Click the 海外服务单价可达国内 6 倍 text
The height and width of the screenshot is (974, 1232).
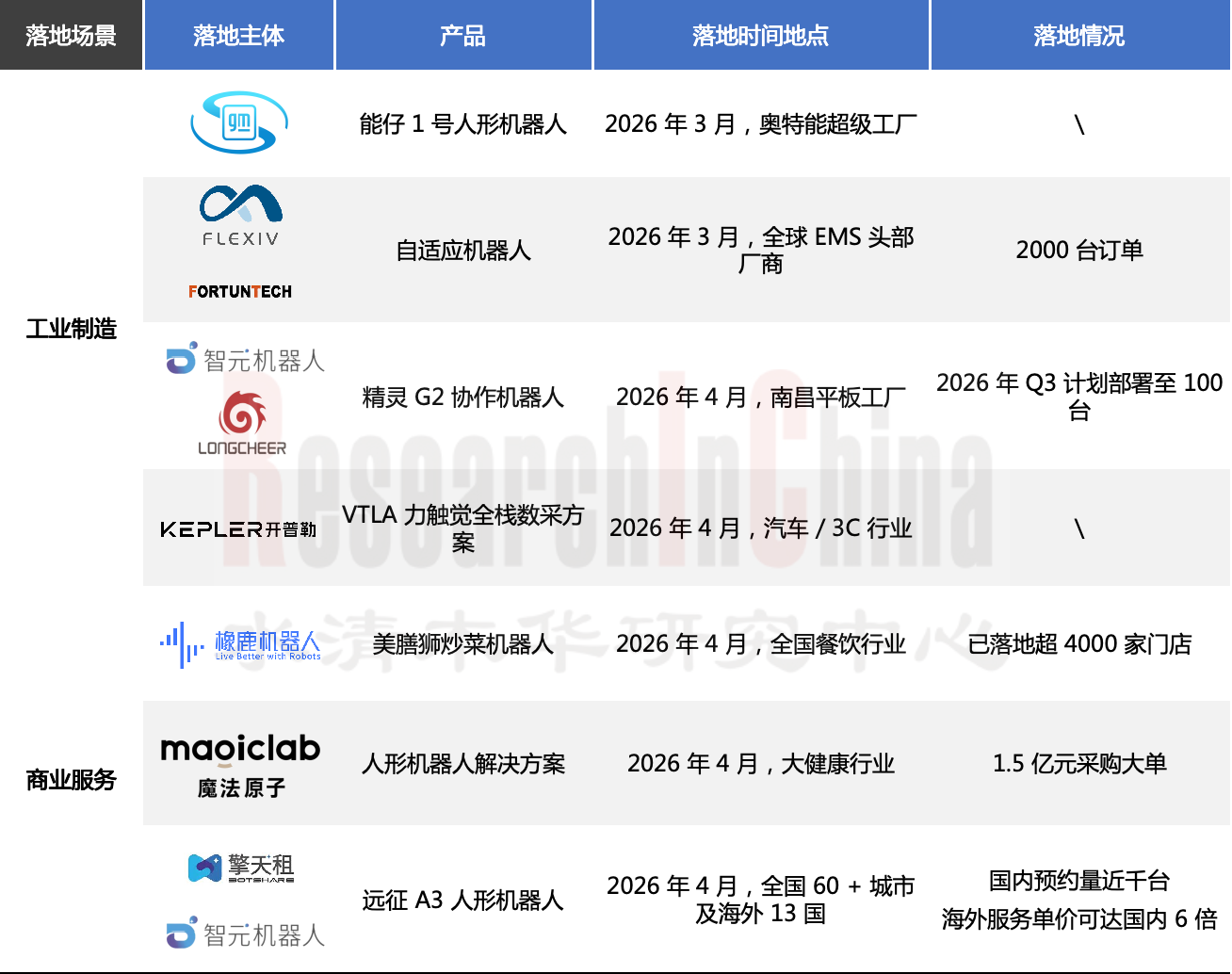[1080, 919]
